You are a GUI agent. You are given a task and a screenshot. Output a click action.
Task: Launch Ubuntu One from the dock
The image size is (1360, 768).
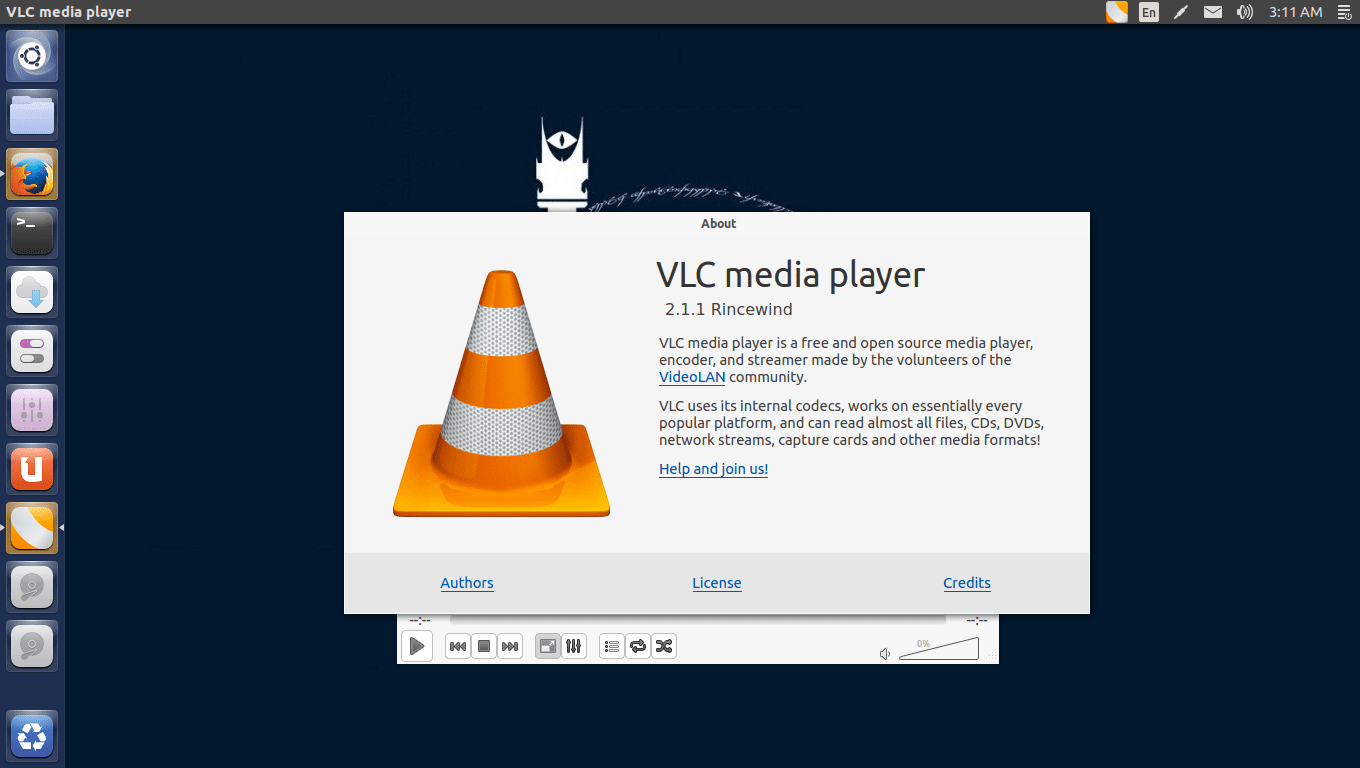click(32, 469)
